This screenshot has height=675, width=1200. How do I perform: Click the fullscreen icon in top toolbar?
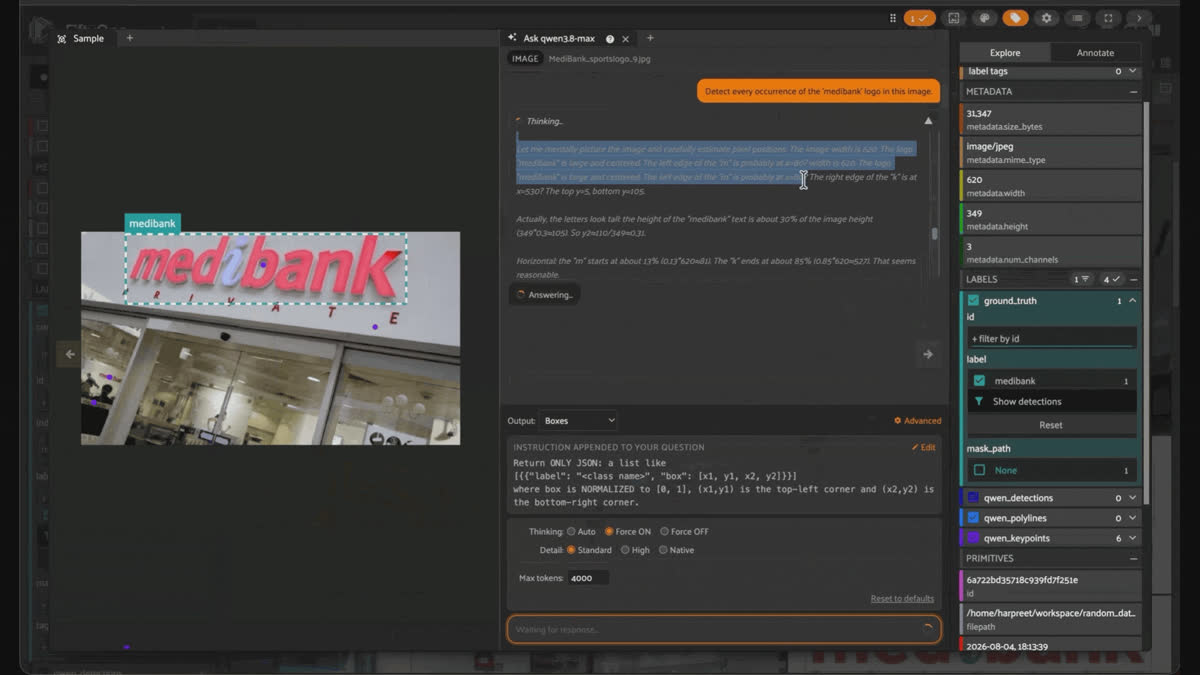point(1108,18)
